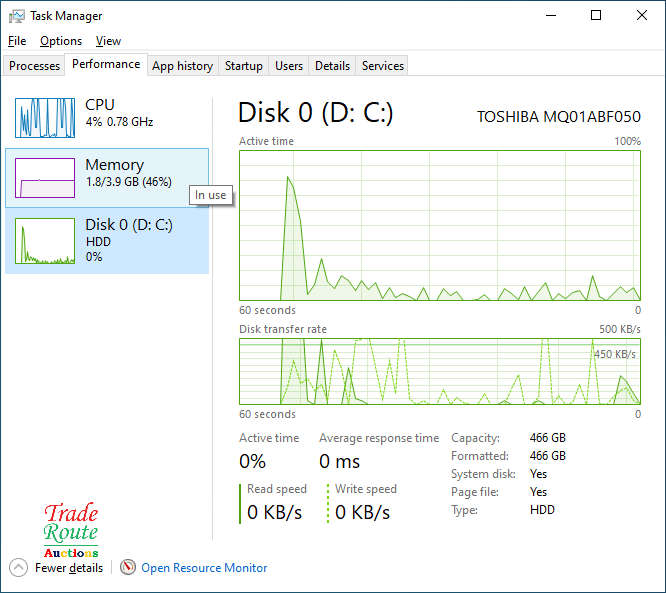Open the Services tab
This screenshot has width=666, height=593.
[x=383, y=66]
